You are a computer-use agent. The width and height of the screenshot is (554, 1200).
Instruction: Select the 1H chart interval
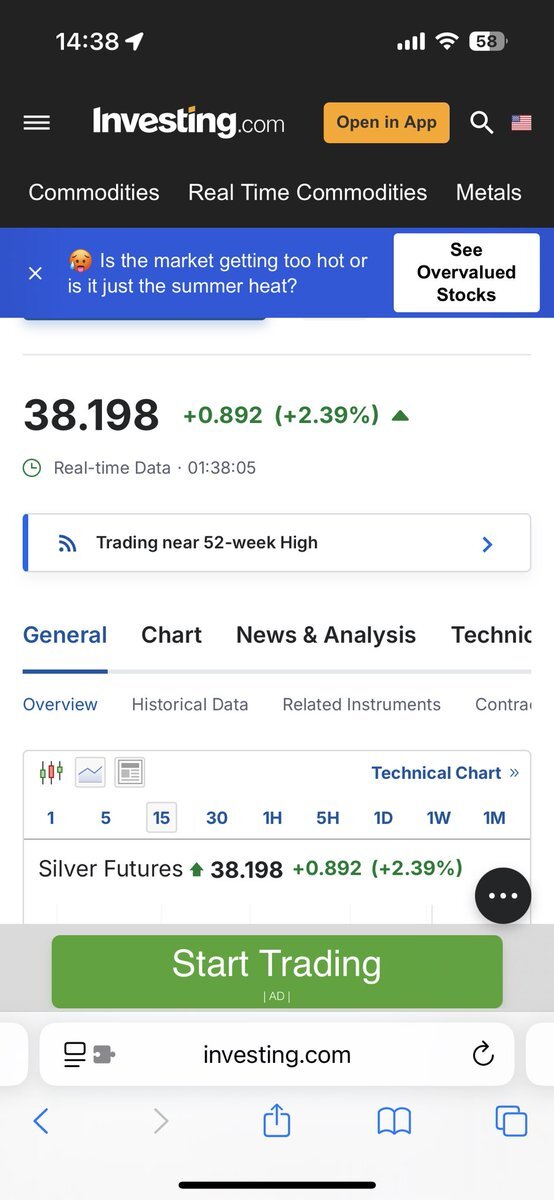(x=272, y=818)
